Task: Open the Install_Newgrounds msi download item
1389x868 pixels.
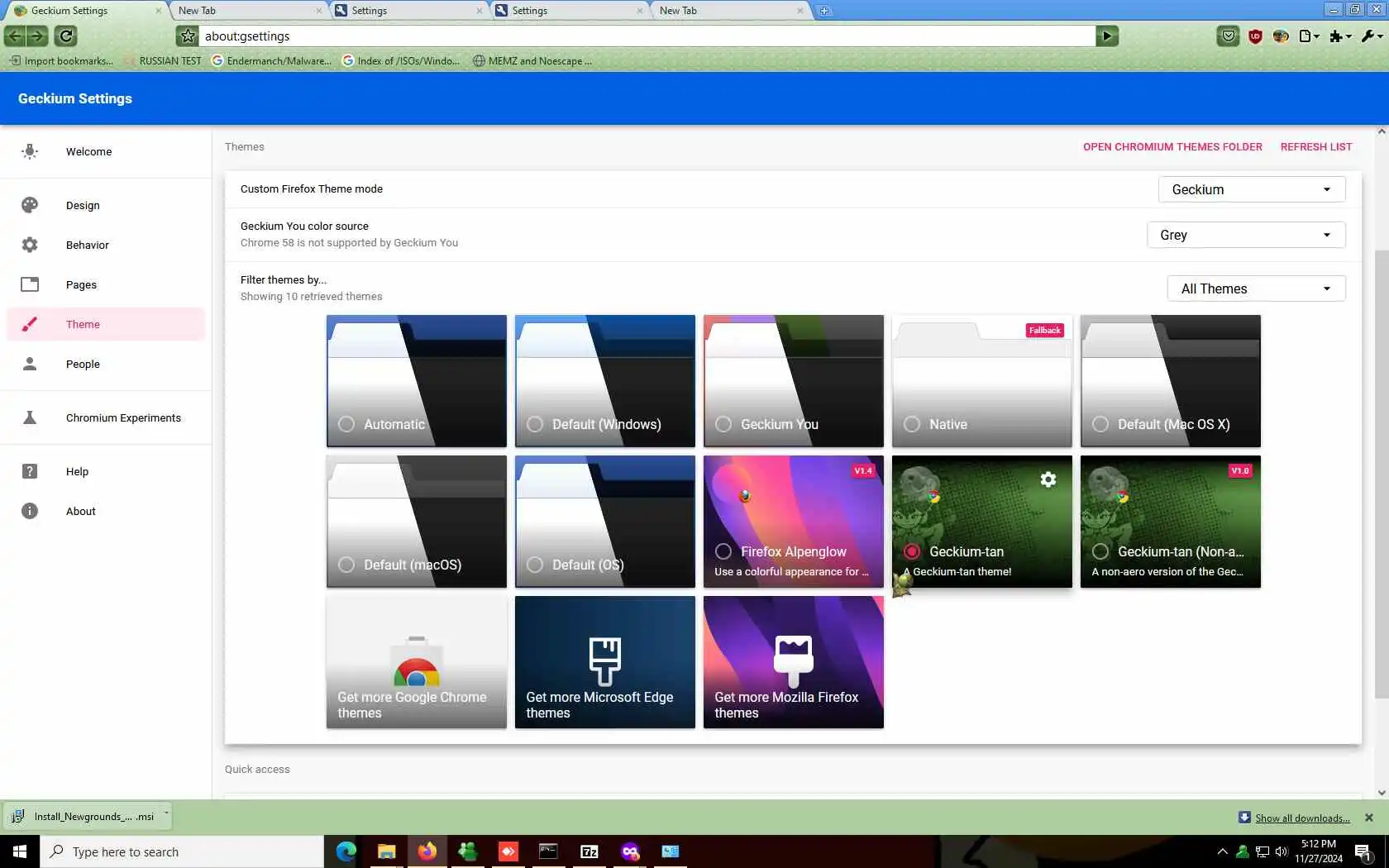Action: coord(83,816)
